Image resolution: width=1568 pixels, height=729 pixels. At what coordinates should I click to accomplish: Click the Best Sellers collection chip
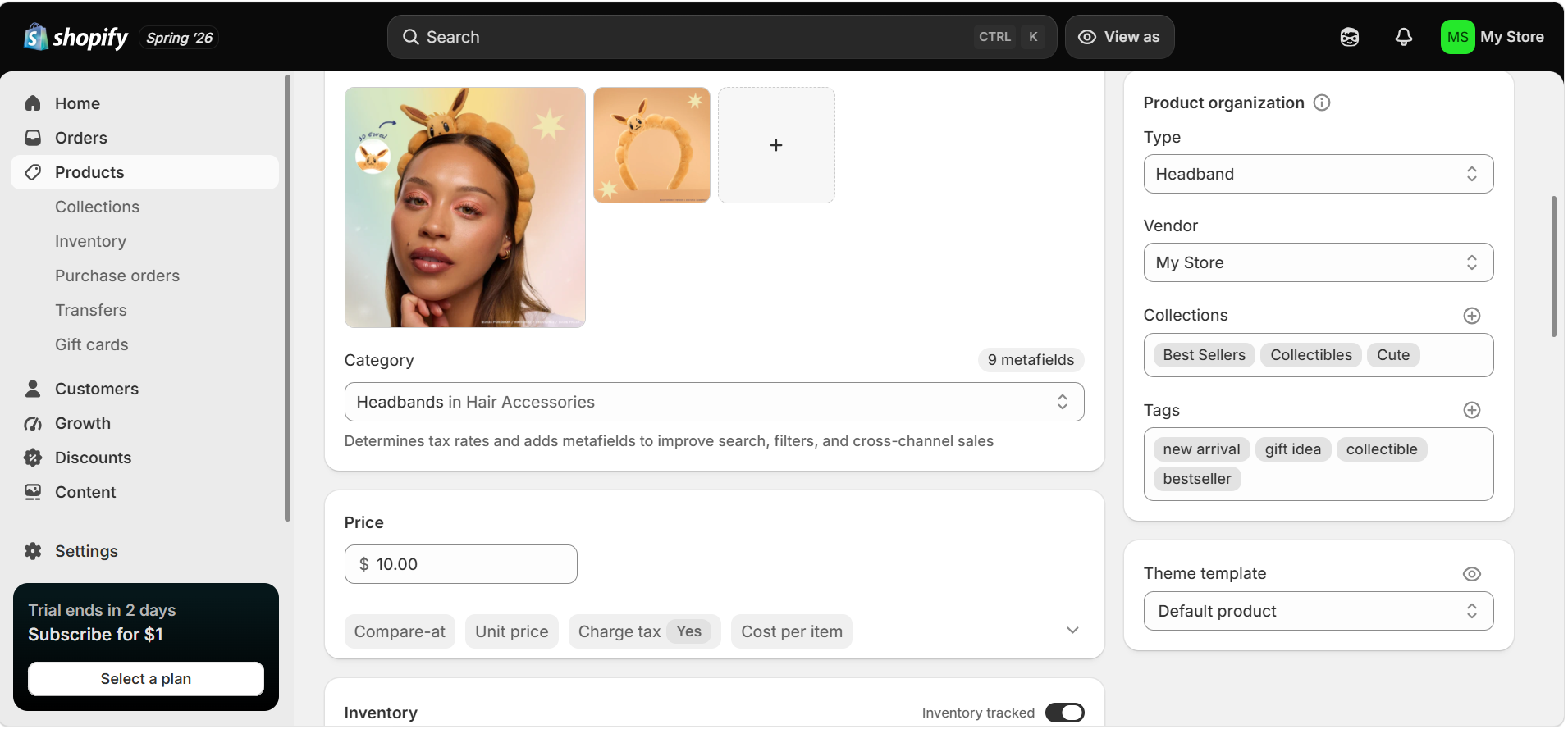tap(1204, 355)
